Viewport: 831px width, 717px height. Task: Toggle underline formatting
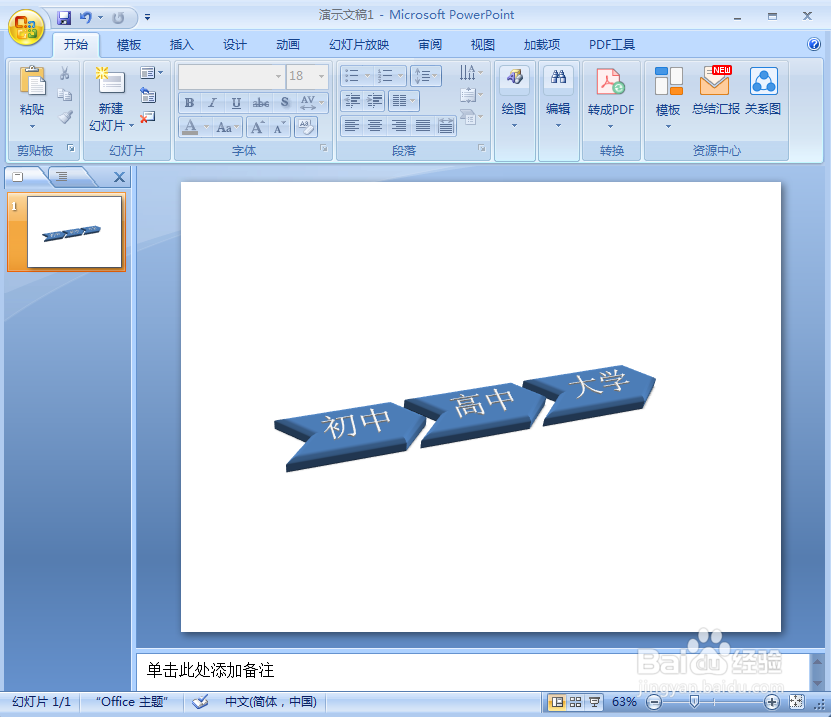click(x=236, y=103)
